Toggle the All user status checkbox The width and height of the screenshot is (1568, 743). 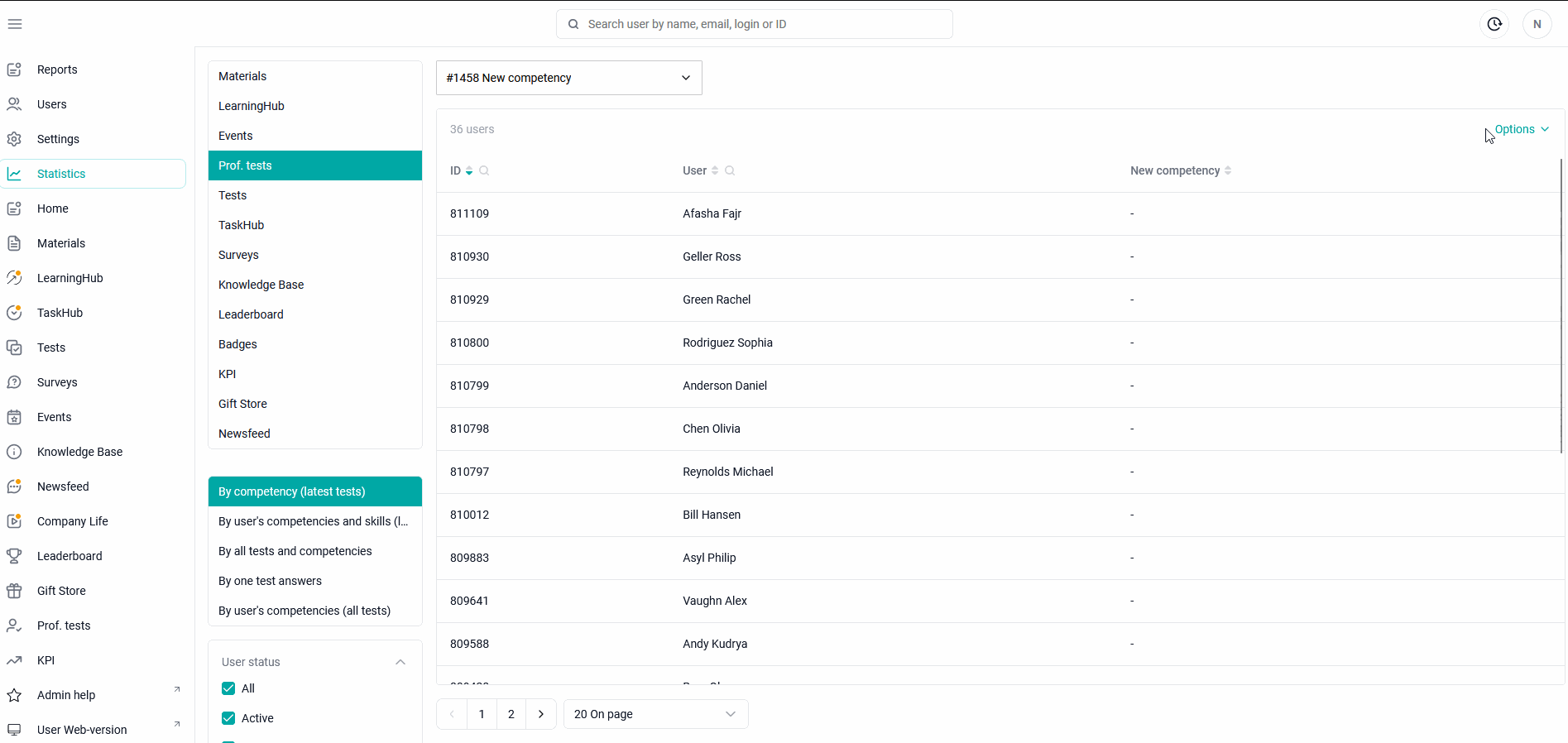pyautogui.click(x=228, y=688)
